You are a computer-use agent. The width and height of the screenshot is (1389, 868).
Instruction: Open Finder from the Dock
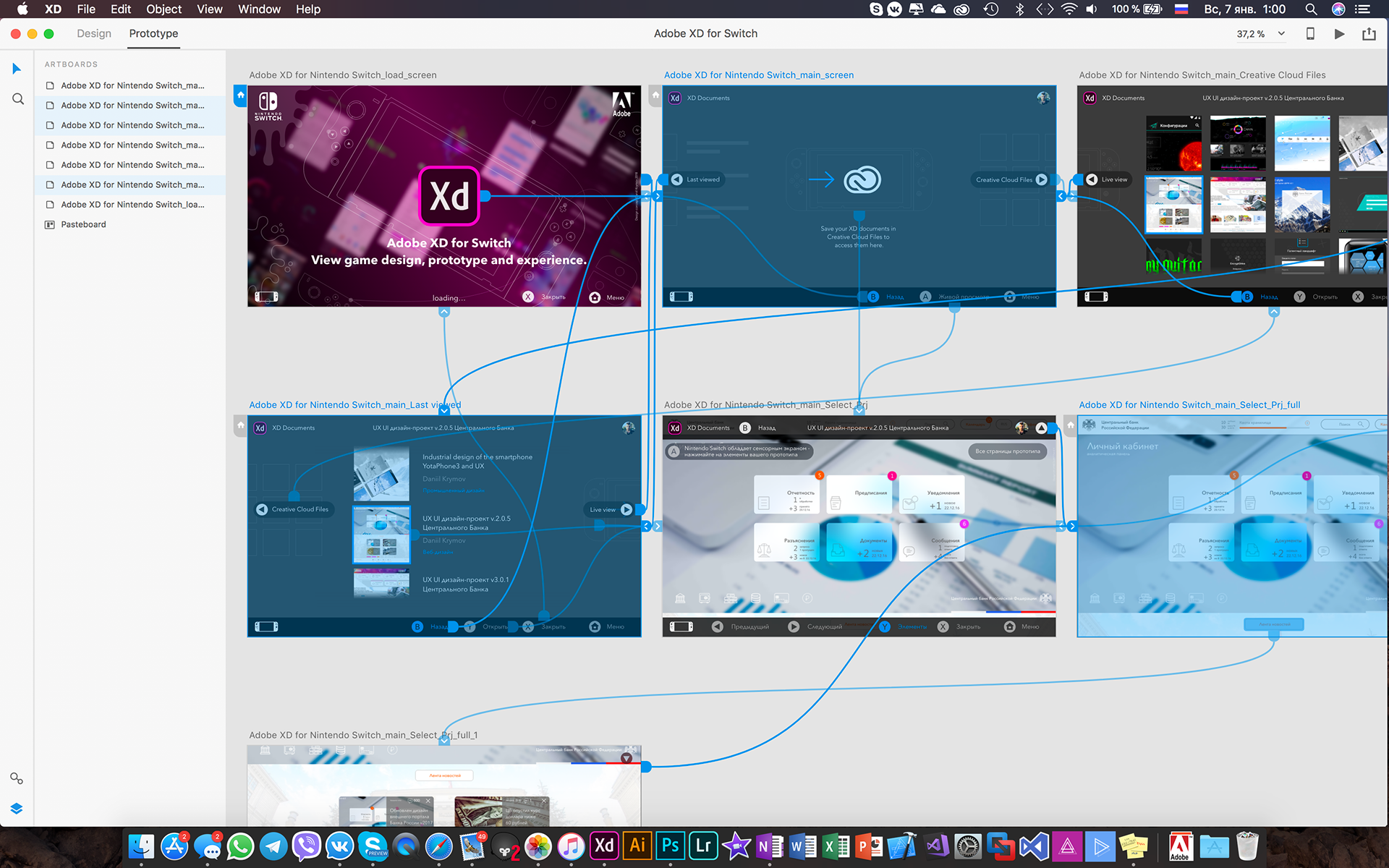pos(141,846)
